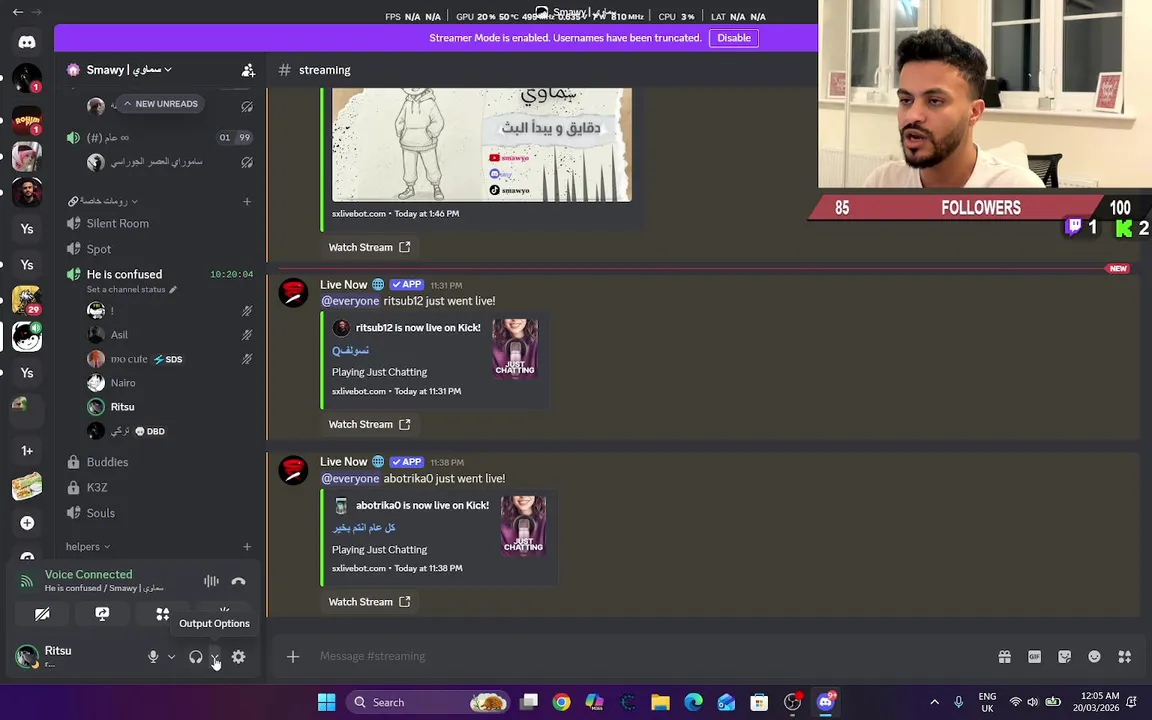Toggle microphone mute next to Ritsu

click(153, 657)
